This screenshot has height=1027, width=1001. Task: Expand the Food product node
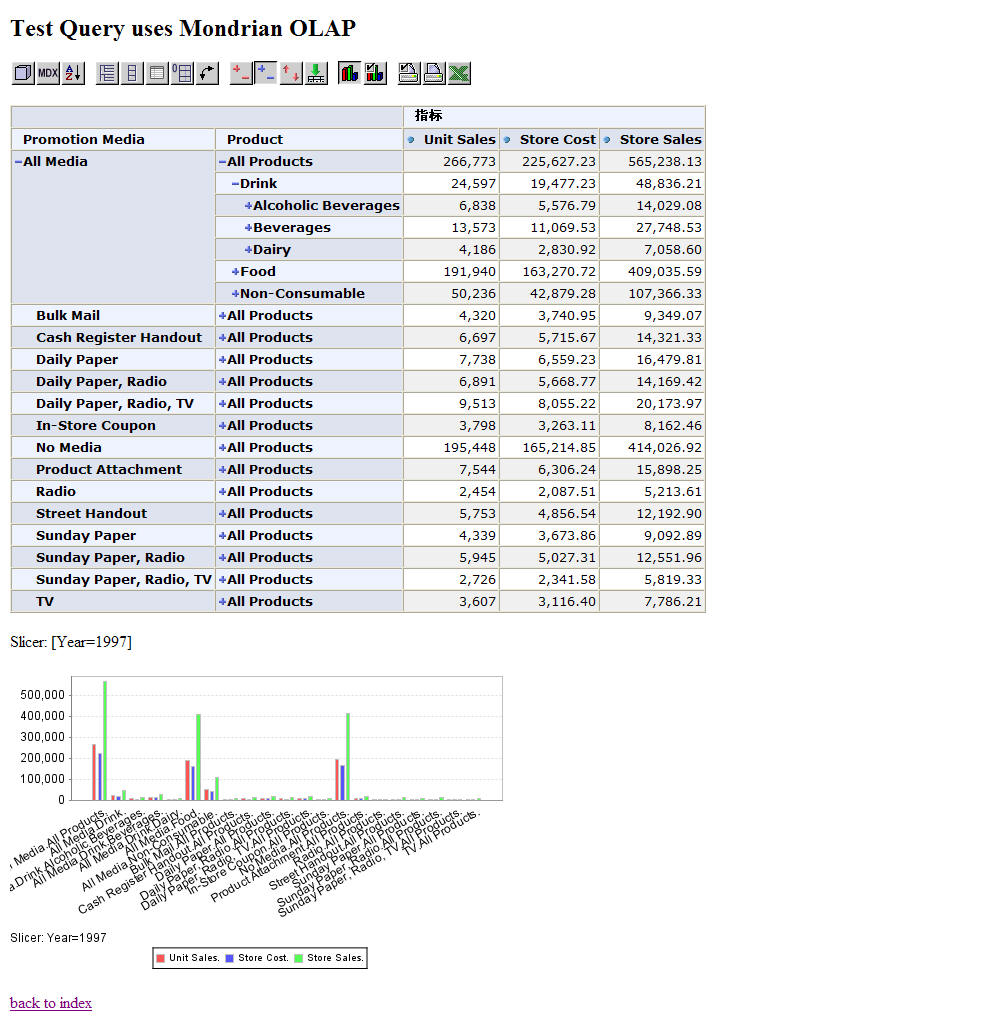point(236,272)
